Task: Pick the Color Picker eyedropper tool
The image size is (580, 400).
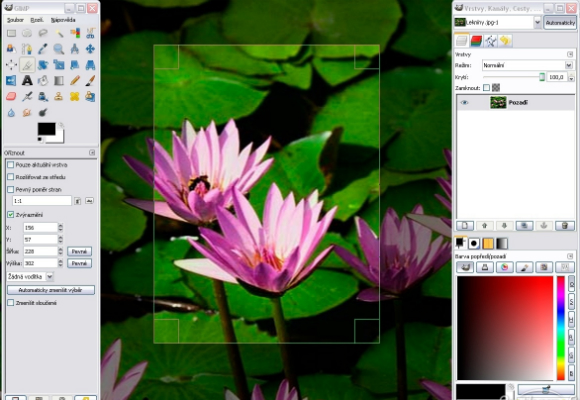Action: 43,48
